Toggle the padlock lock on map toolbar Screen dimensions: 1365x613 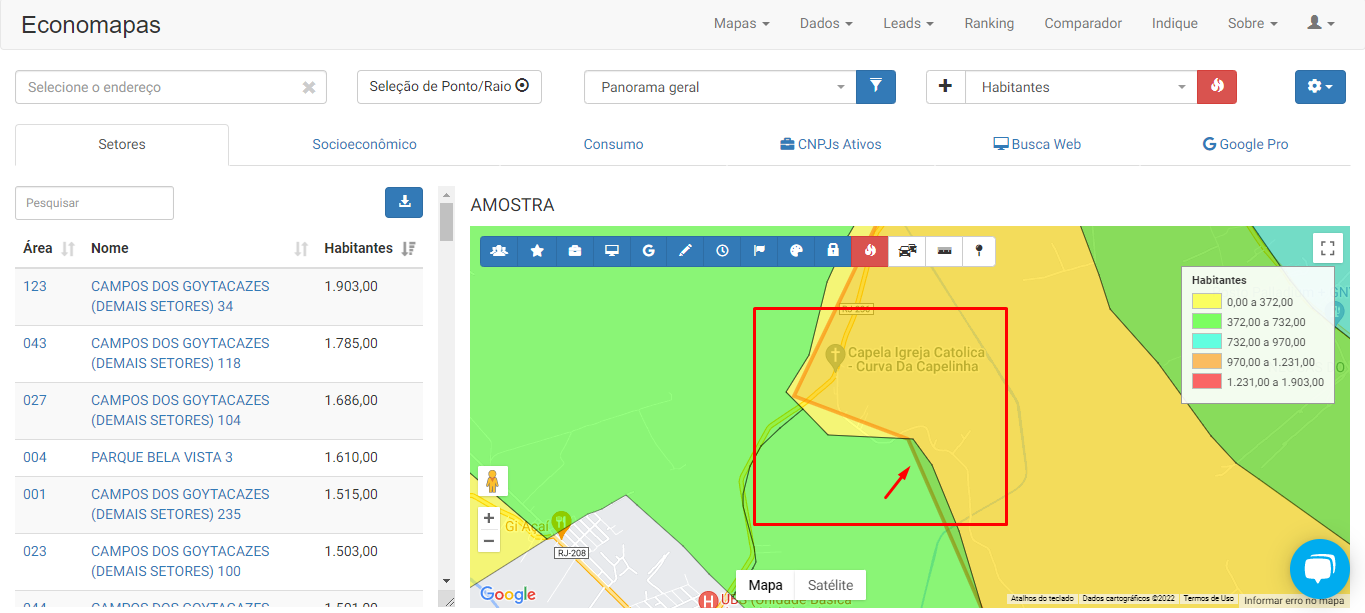pos(833,251)
